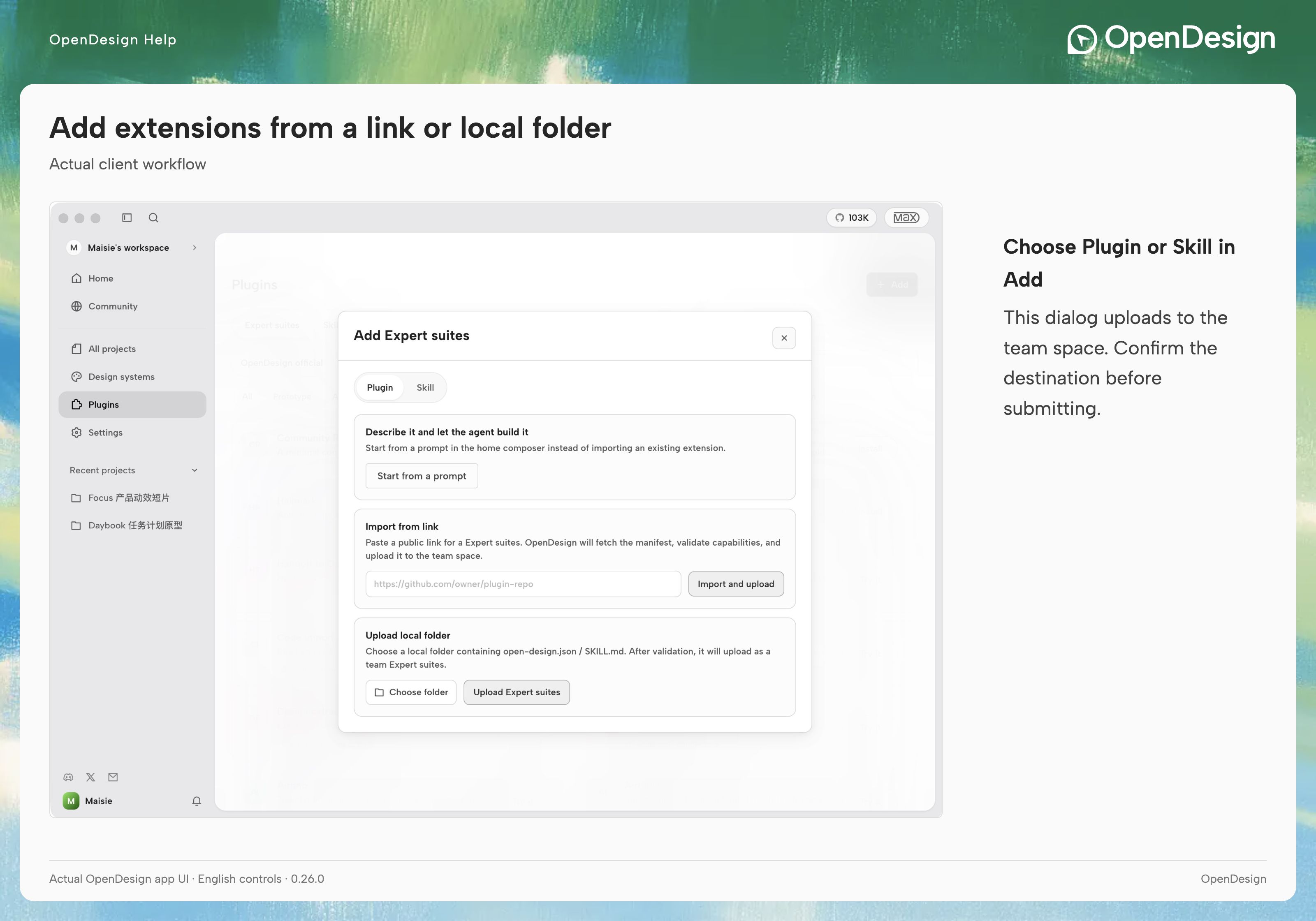Open the X (Twitter) icon

point(90,777)
